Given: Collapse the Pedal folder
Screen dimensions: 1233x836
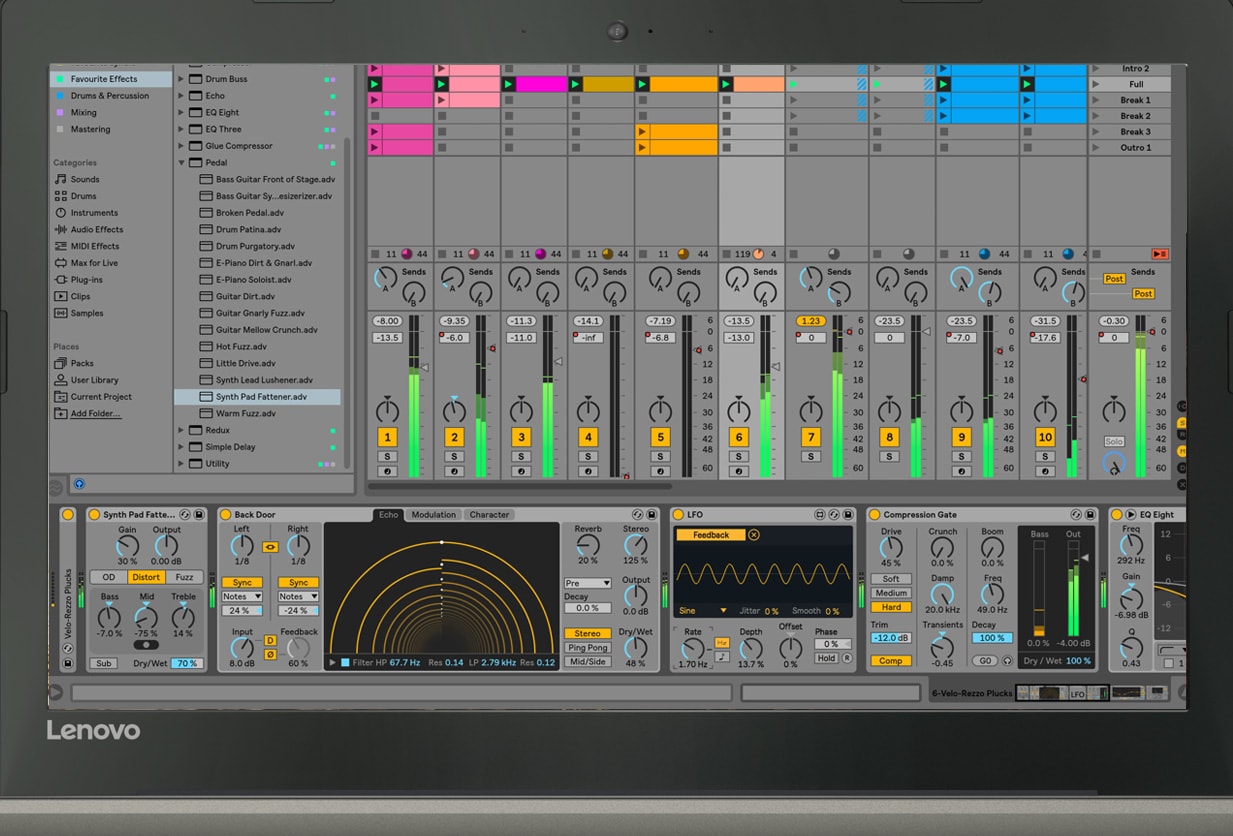Looking at the screenshot, I should coord(182,163).
